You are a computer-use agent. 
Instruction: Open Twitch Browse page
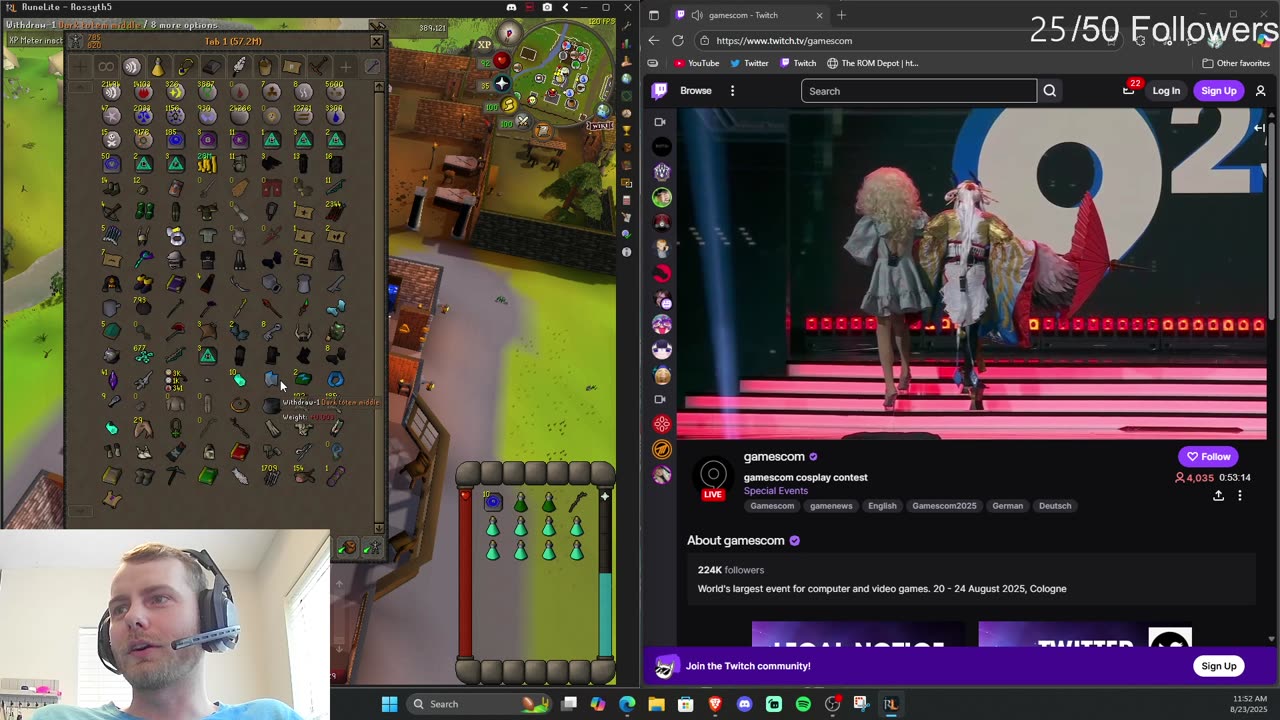coord(696,91)
